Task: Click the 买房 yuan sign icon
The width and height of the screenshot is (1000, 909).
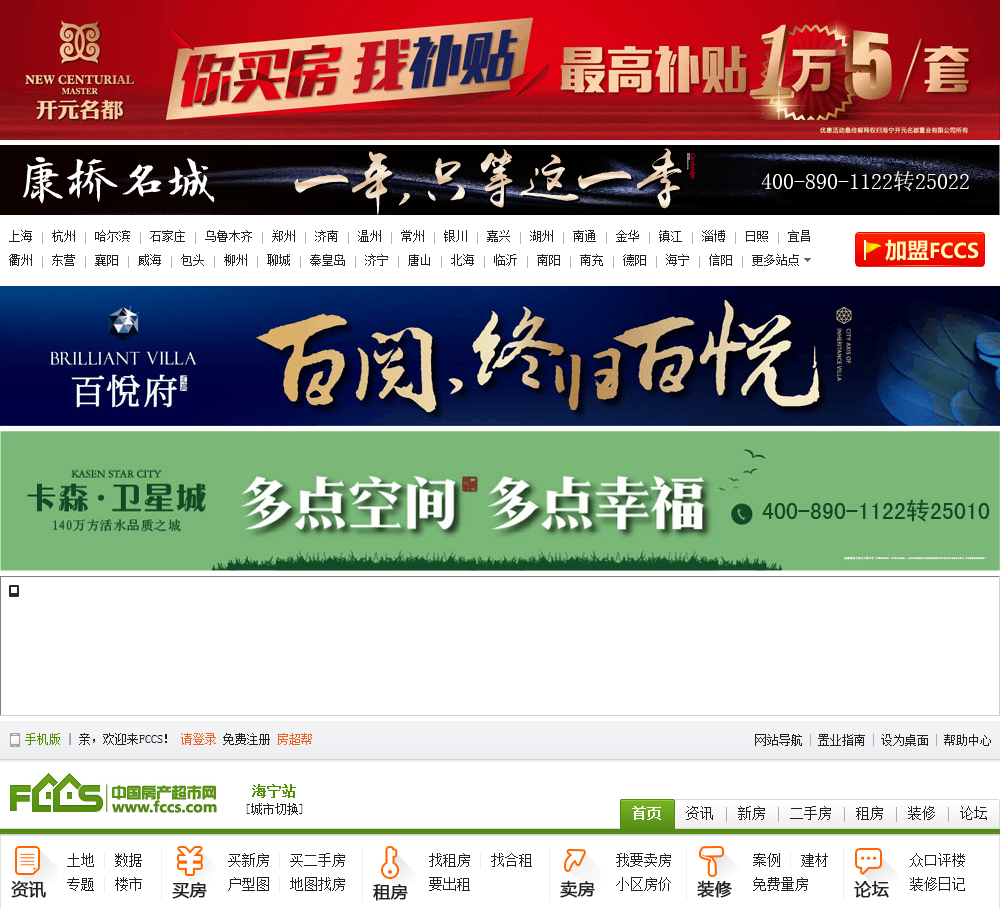Action: pyautogui.click(x=190, y=861)
